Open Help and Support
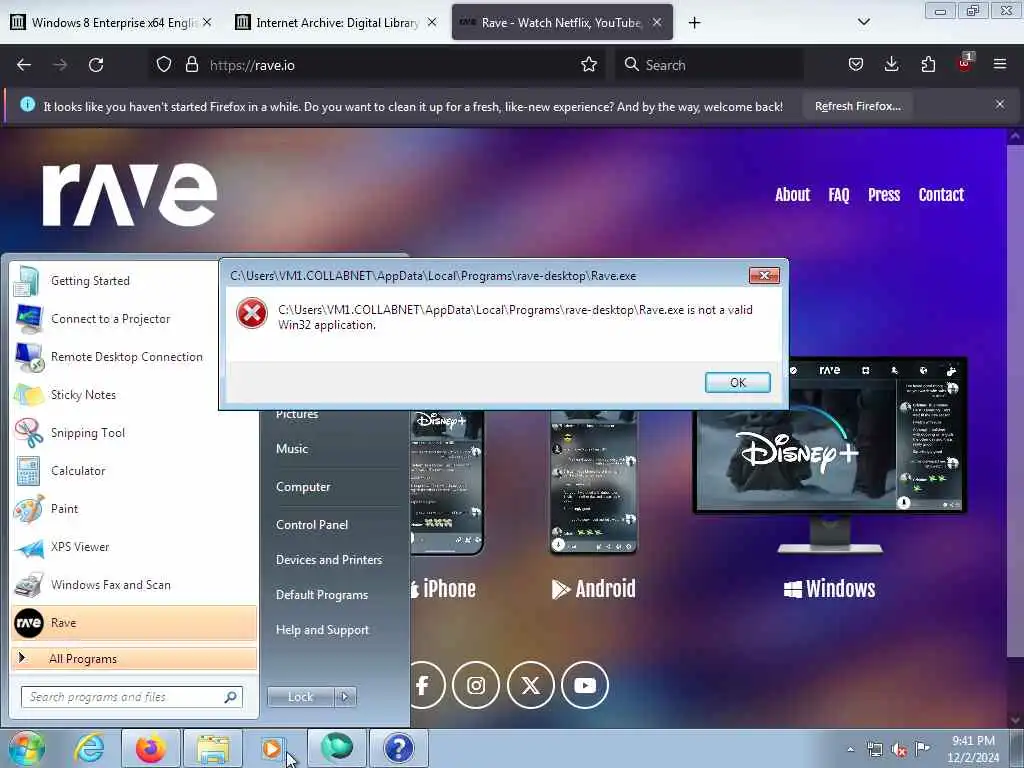This screenshot has width=1024, height=768. click(322, 630)
